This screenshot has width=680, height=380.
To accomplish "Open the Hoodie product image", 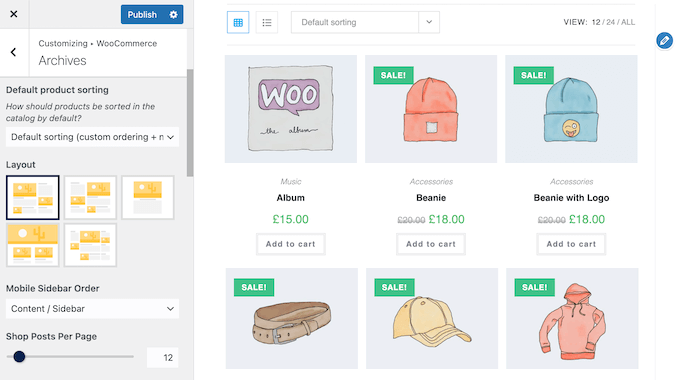I will point(572,318).
